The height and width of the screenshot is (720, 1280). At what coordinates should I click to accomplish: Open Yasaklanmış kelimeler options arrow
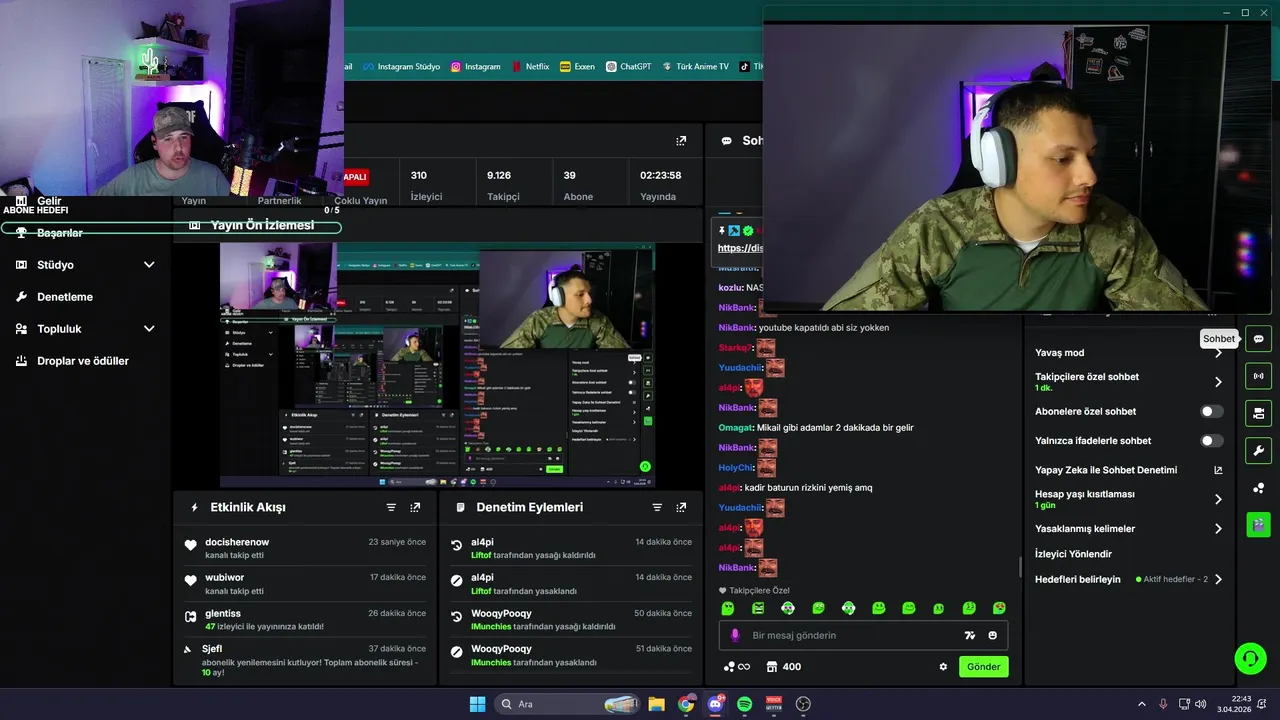pyautogui.click(x=1218, y=529)
